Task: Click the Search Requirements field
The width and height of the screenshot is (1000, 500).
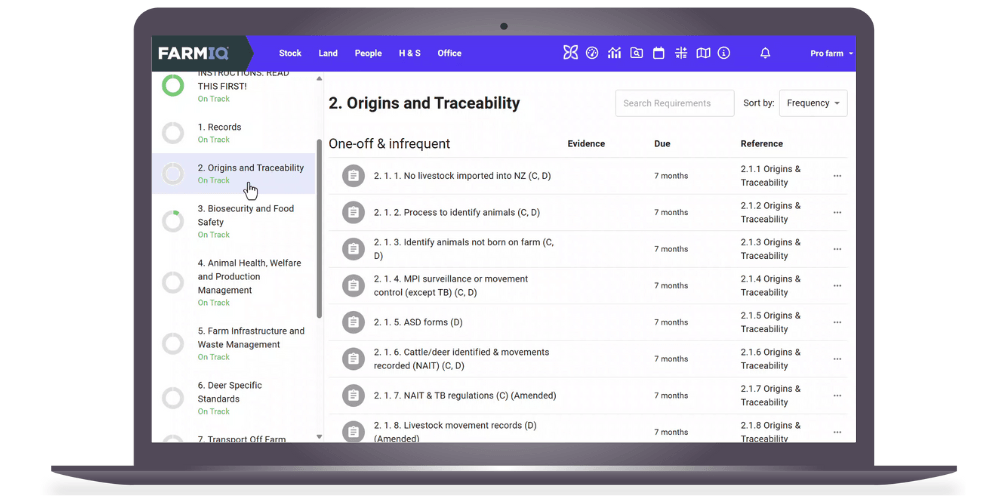Action: coord(674,103)
